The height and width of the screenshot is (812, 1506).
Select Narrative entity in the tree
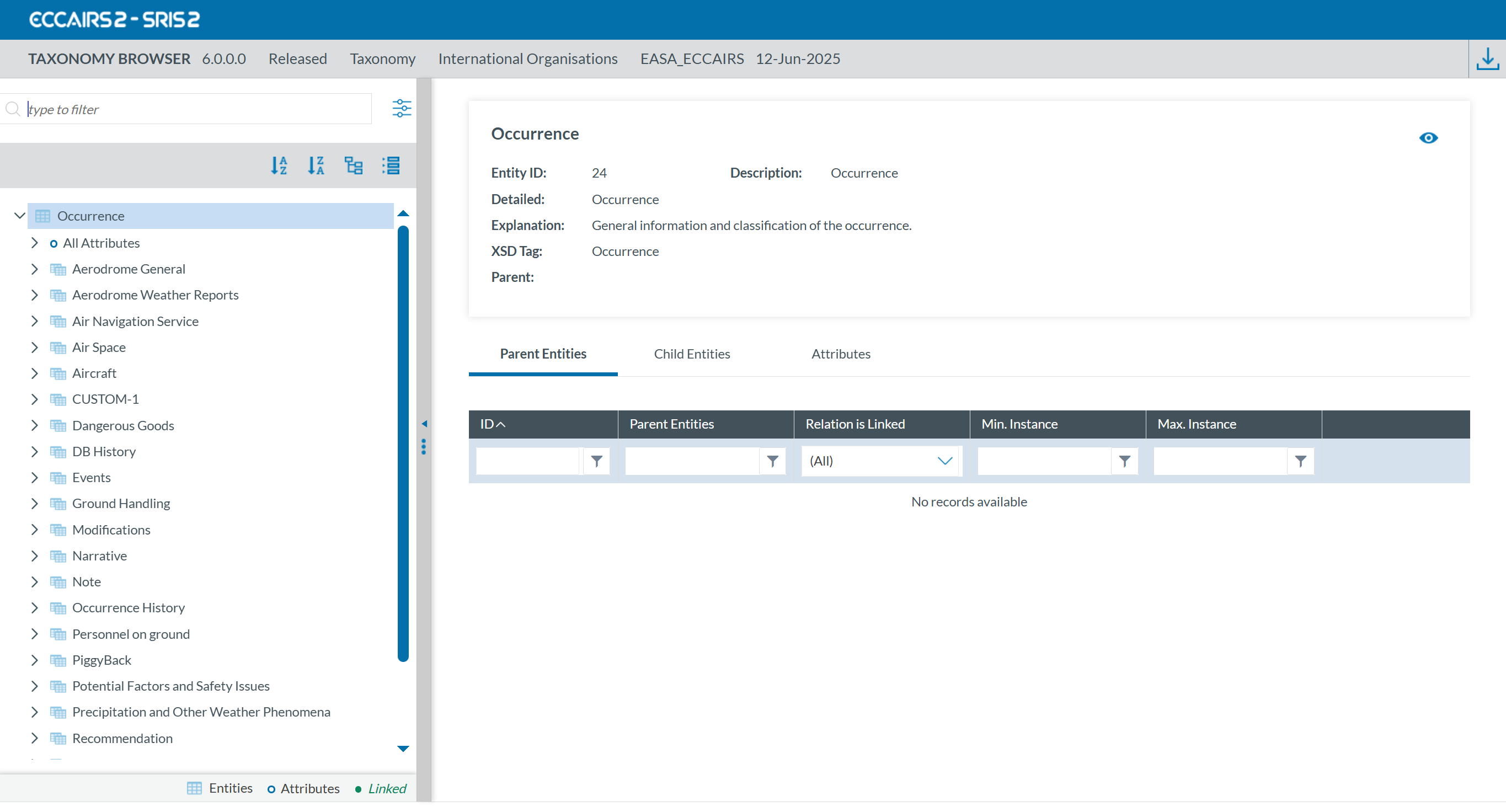click(x=99, y=556)
